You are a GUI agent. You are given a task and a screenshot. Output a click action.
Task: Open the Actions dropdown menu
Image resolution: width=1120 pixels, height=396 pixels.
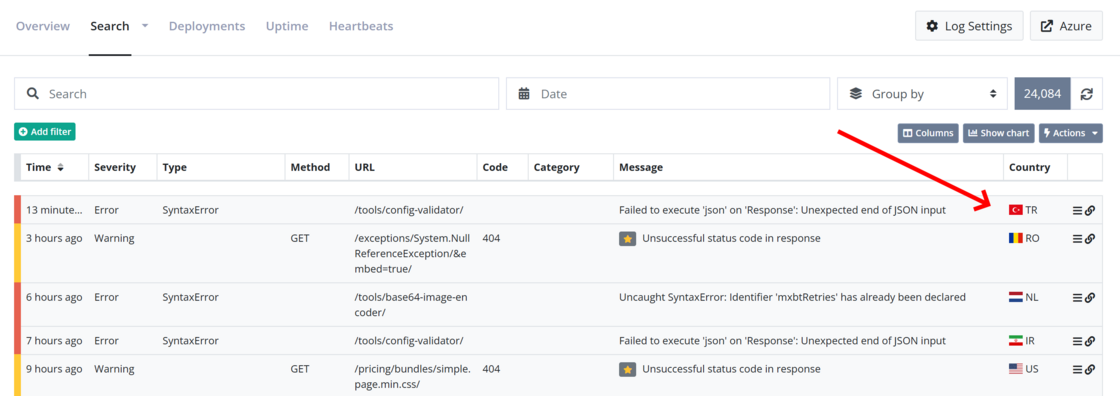pos(1071,133)
